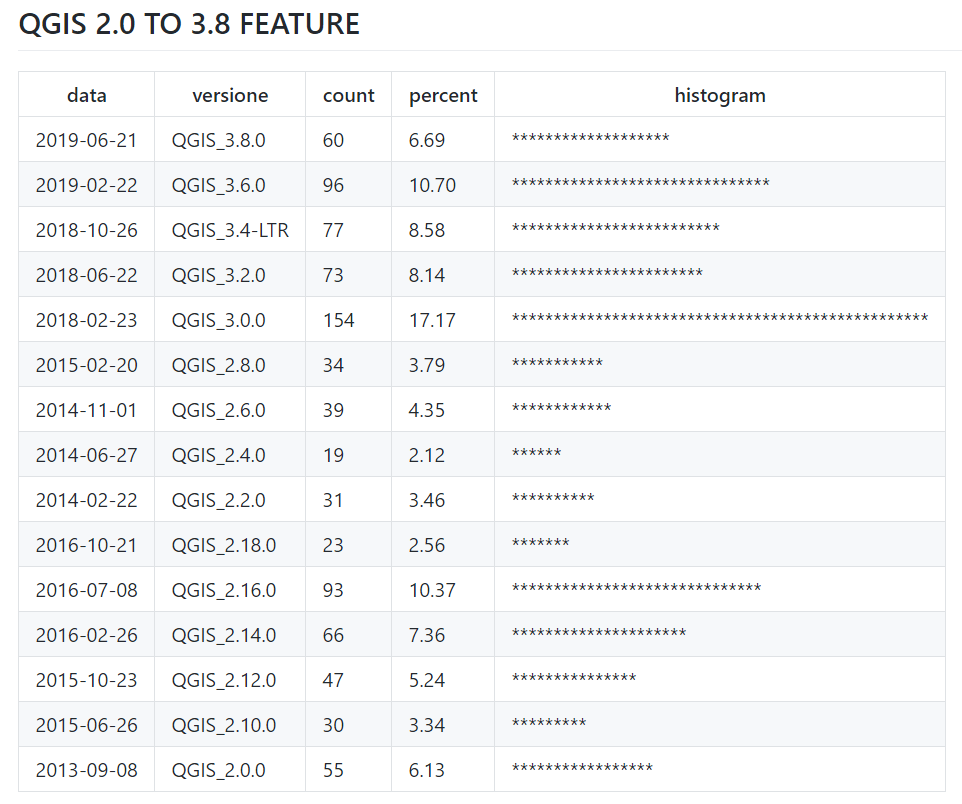Select the QGIS_3.0.0 histogram bar

(719, 319)
